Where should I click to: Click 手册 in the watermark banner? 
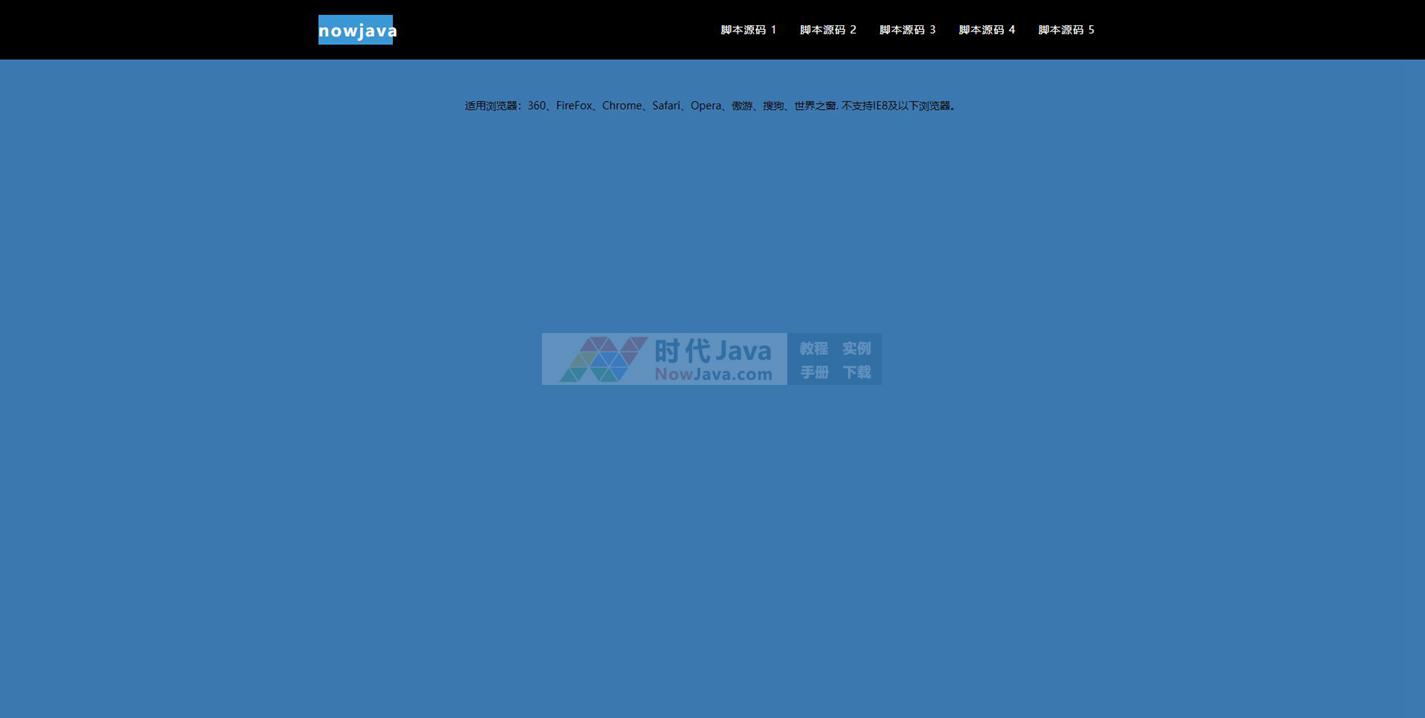pos(813,372)
